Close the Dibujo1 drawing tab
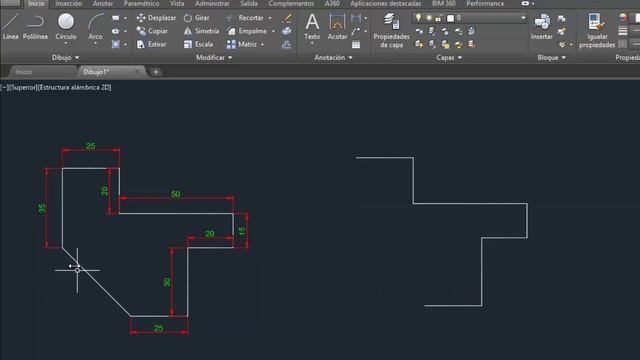This screenshot has height=360, width=640. pos(137,71)
